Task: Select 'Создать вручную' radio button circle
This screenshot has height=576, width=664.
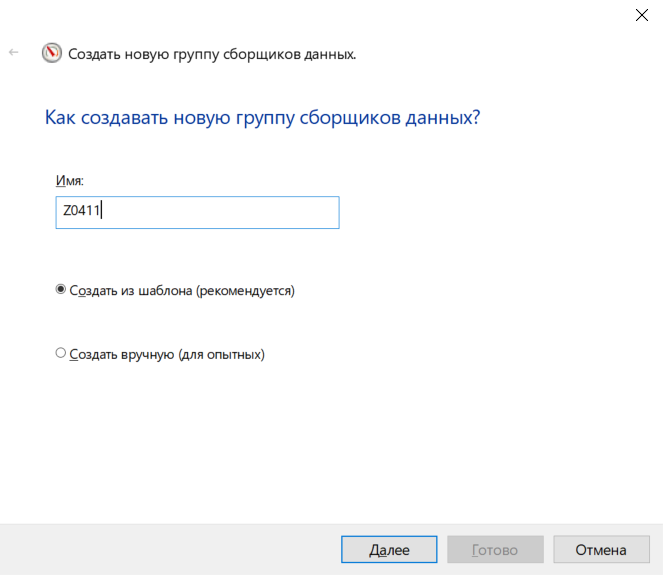Action: (x=61, y=352)
